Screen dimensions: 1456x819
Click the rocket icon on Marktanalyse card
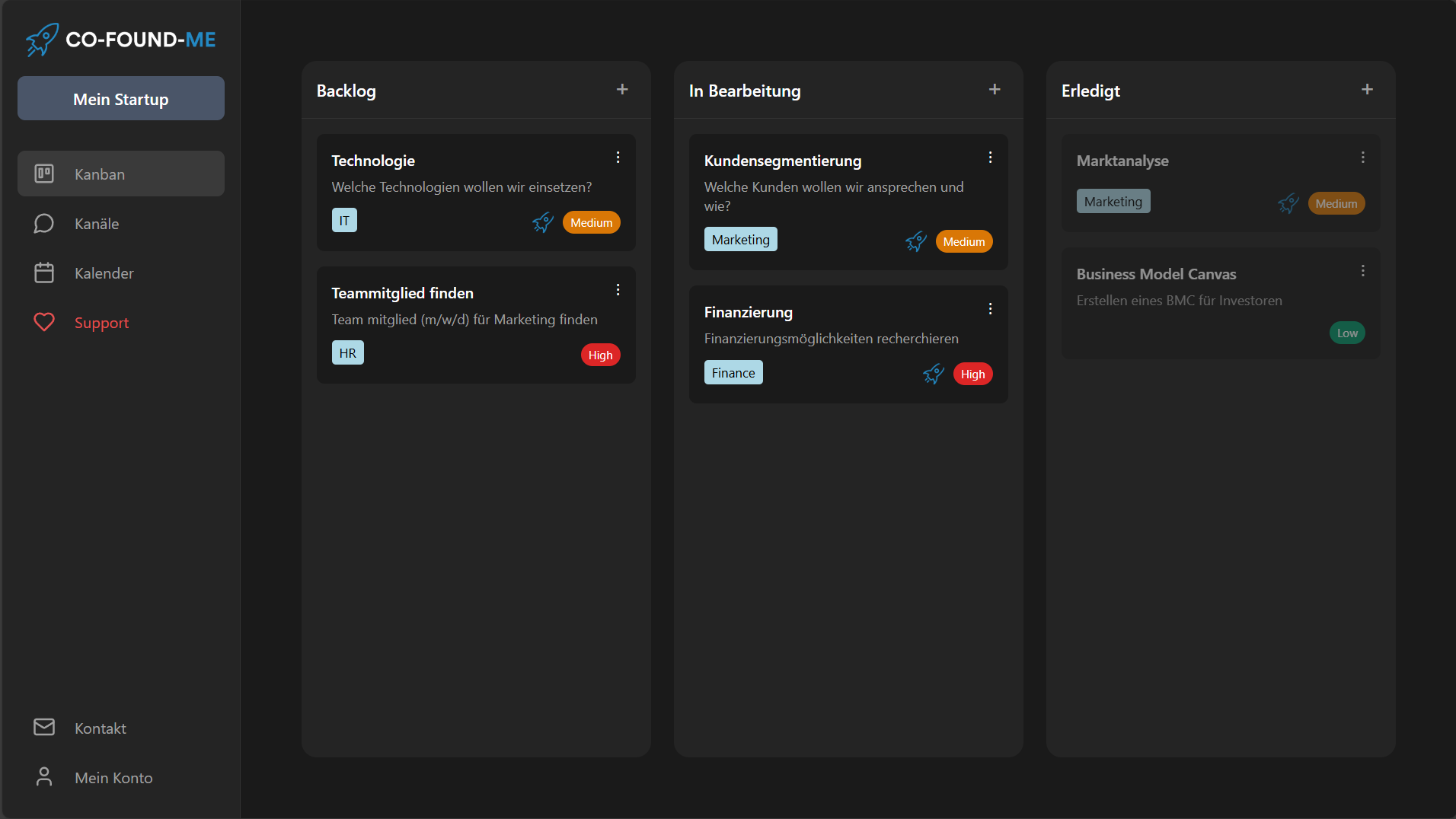click(x=1288, y=204)
